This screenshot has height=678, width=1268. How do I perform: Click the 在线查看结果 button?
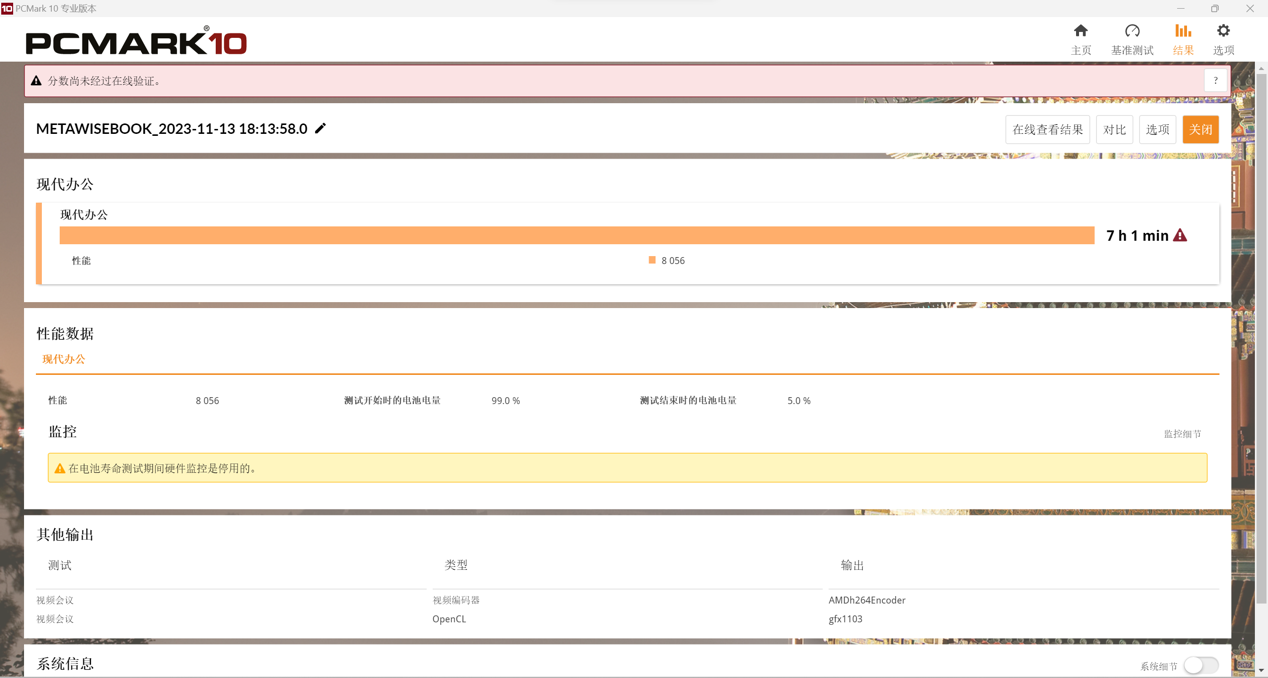1047,129
